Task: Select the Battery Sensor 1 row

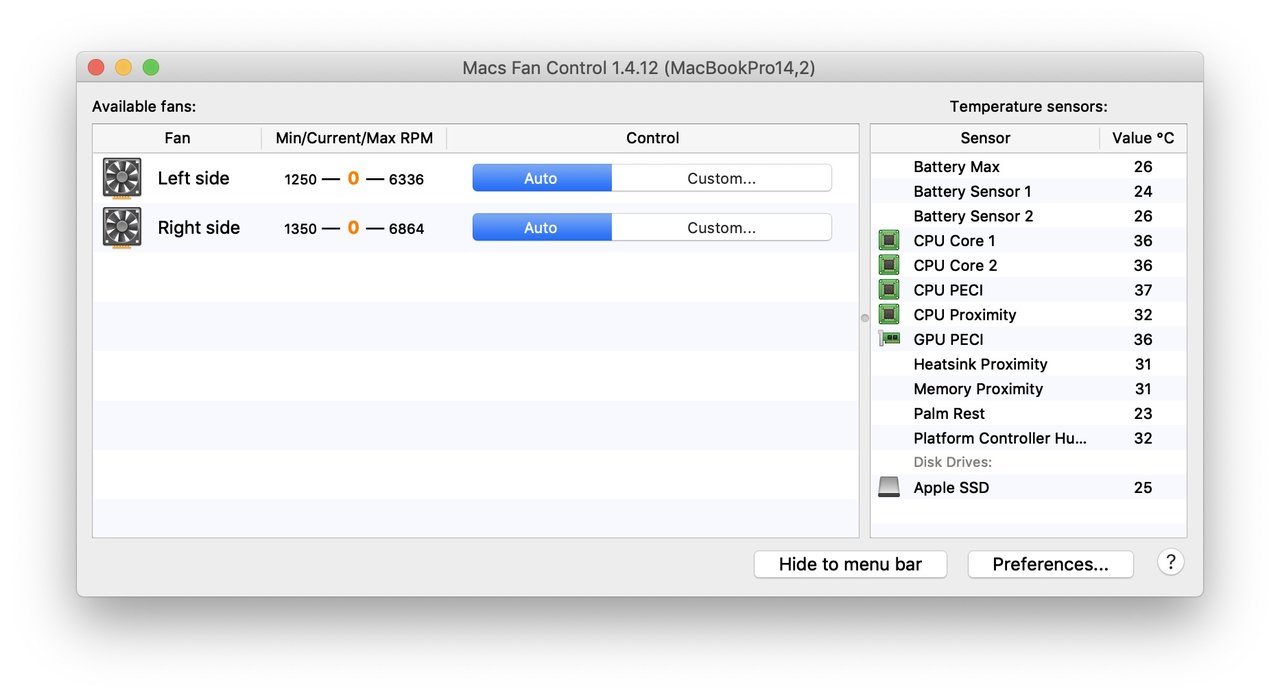Action: pos(1029,191)
